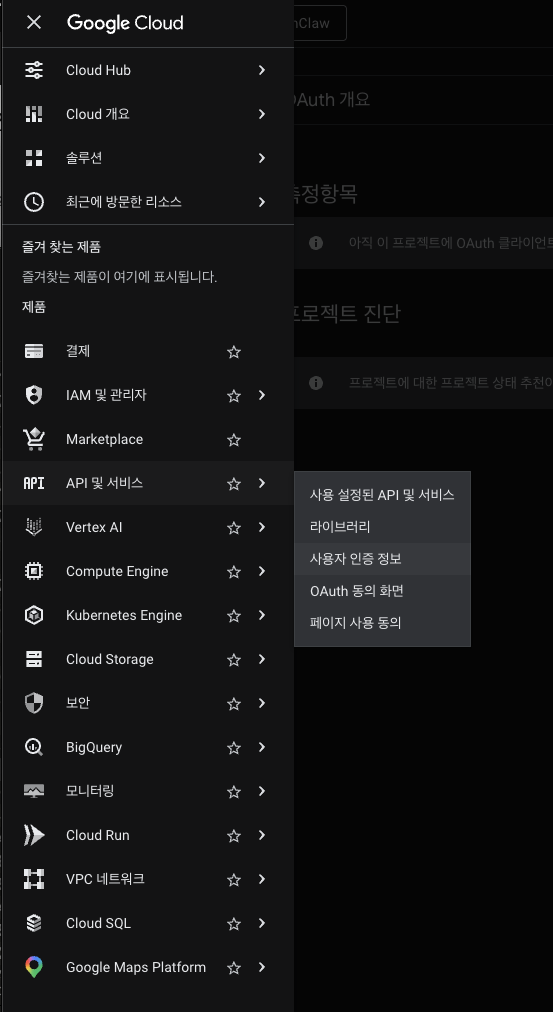Select 사용자 인증 정보 in submenu
553x1012 pixels.
coord(382,559)
